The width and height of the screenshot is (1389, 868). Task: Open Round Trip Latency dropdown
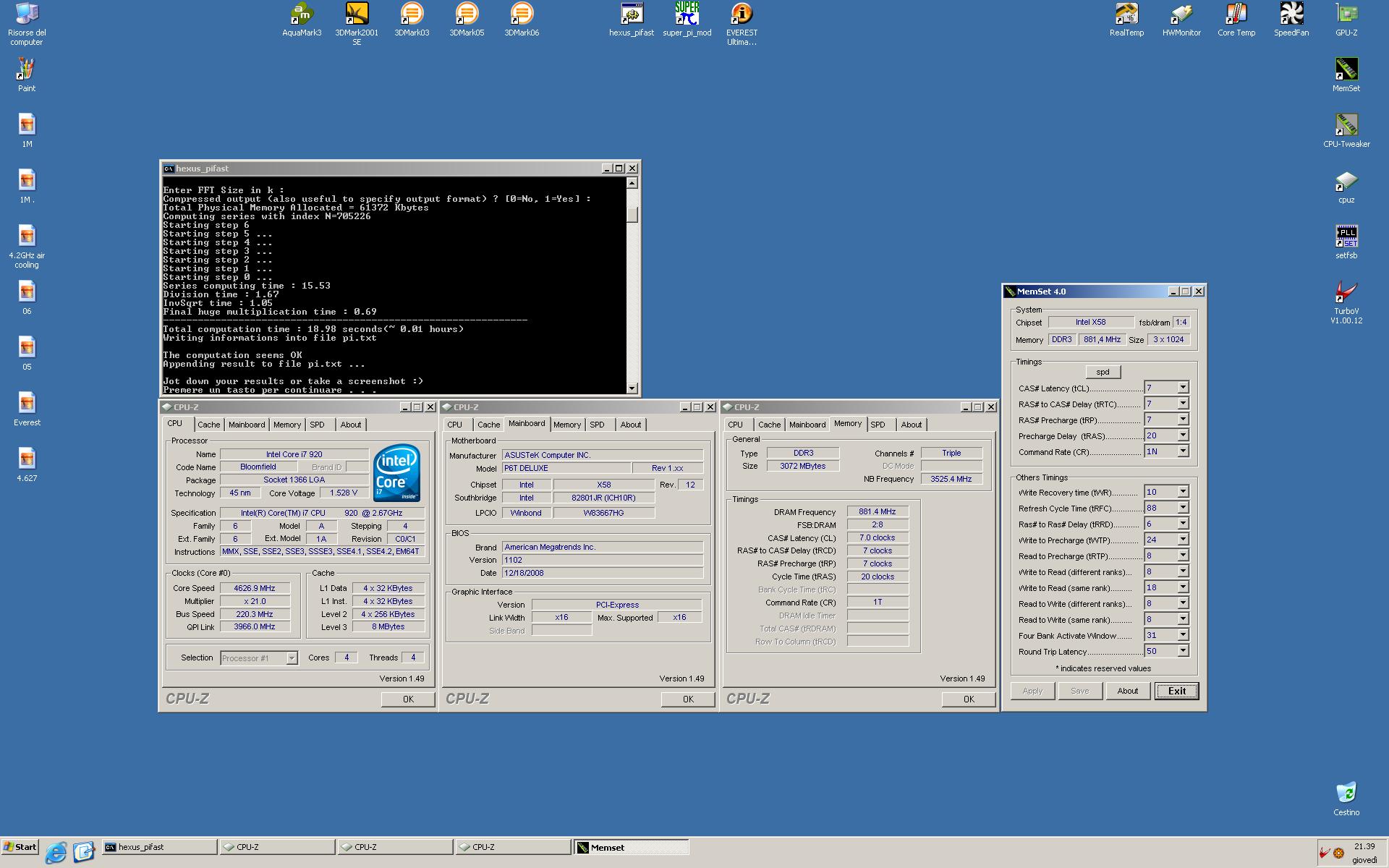(1183, 651)
